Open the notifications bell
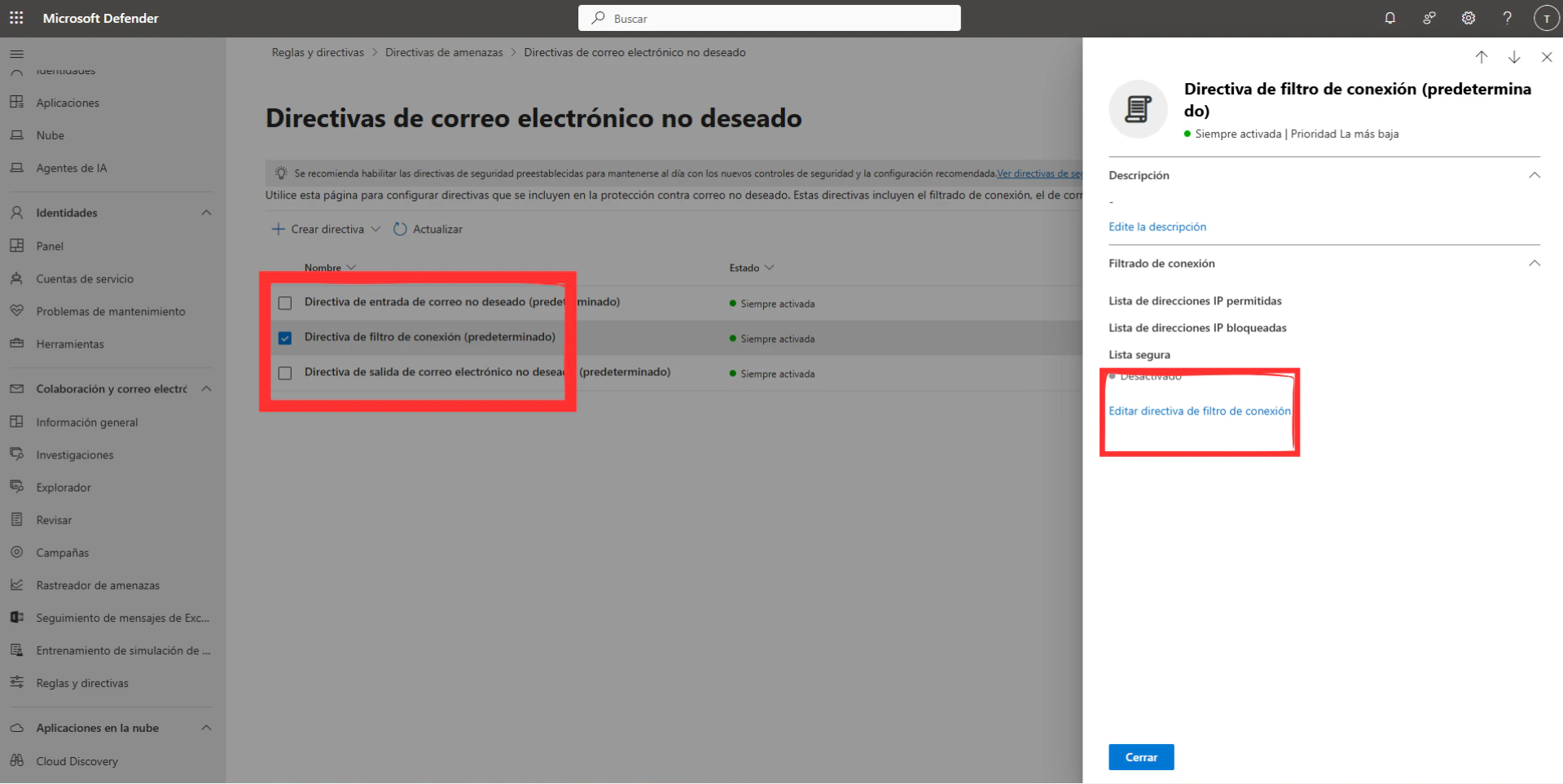 click(x=1390, y=18)
